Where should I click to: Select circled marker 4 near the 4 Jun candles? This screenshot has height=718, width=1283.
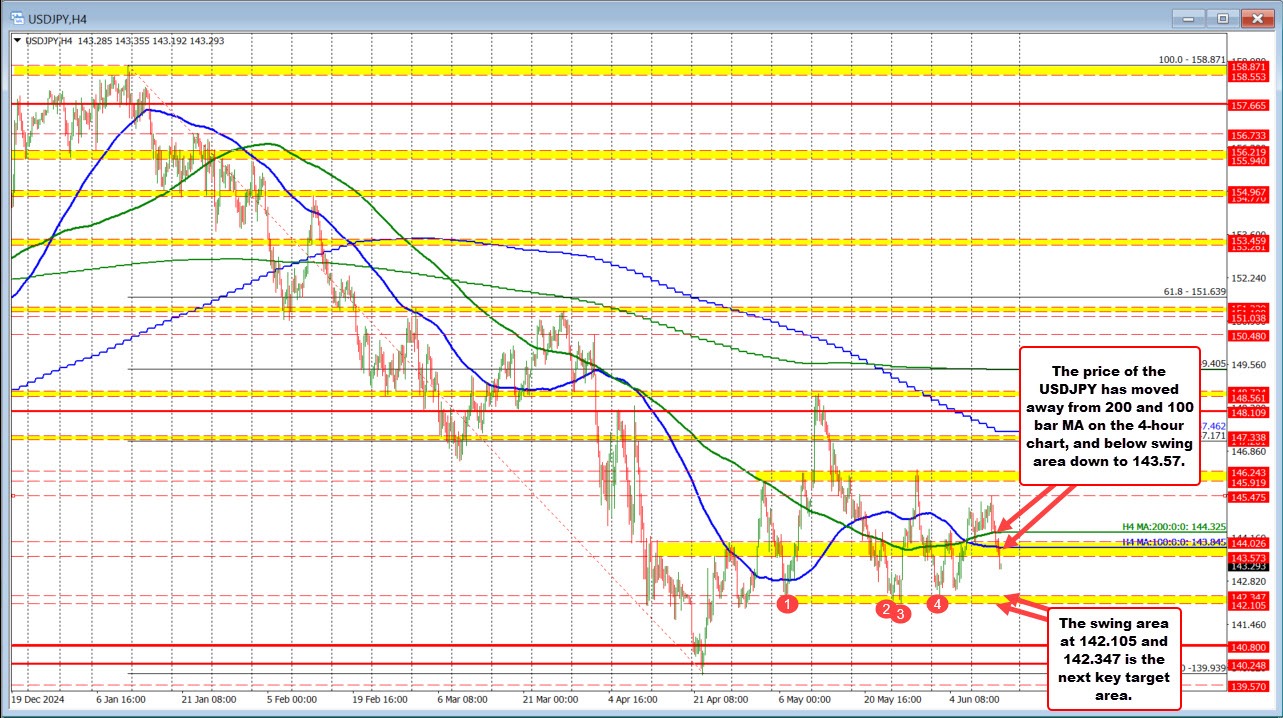click(x=937, y=603)
